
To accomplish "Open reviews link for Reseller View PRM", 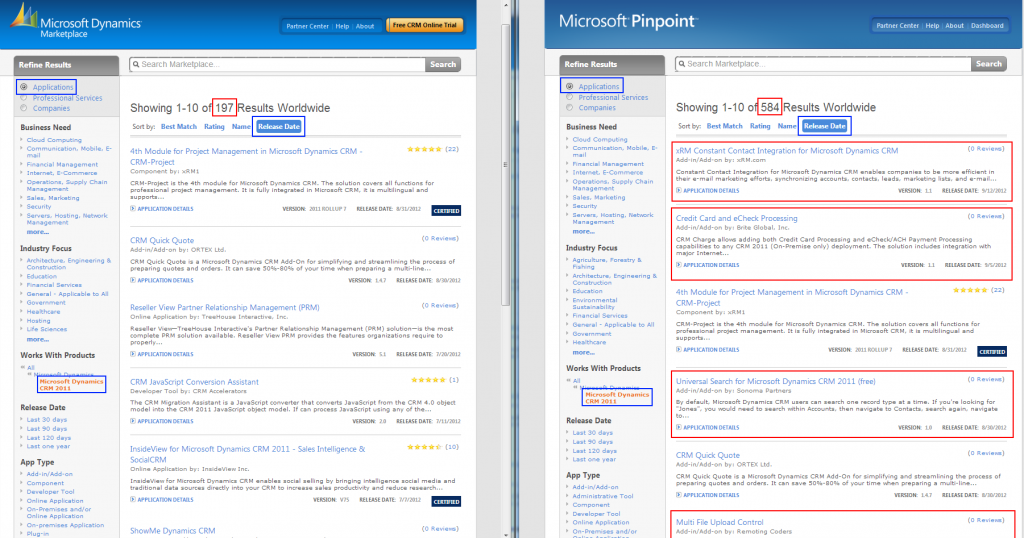I will [440, 306].
